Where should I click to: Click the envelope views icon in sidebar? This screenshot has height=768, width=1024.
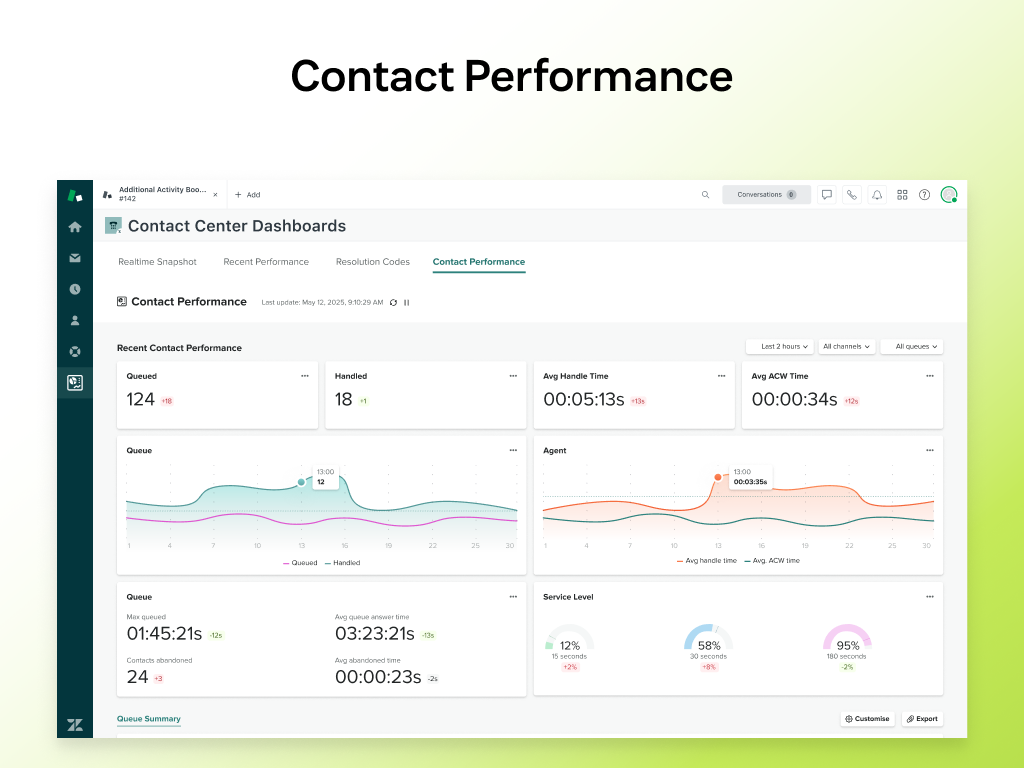(x=75, y=258)
